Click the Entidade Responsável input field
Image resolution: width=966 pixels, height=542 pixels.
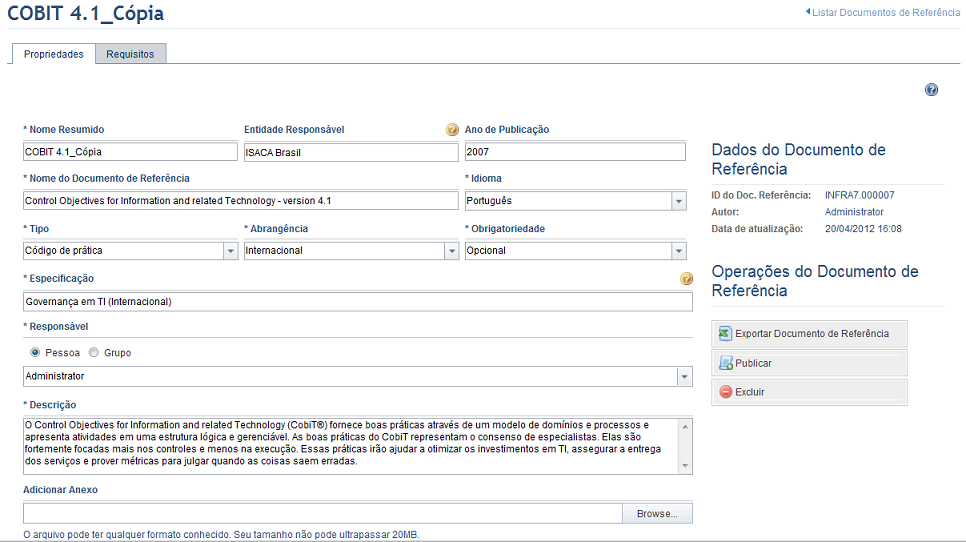(x=351, y=152)
